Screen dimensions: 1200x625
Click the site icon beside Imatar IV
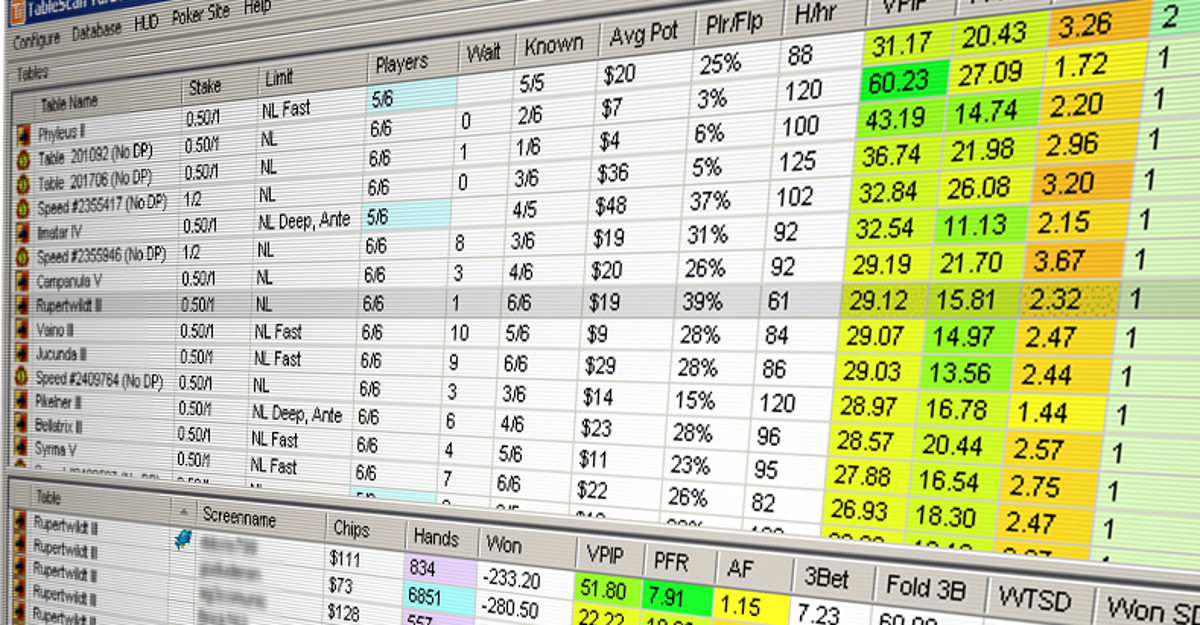coord(23,232)
